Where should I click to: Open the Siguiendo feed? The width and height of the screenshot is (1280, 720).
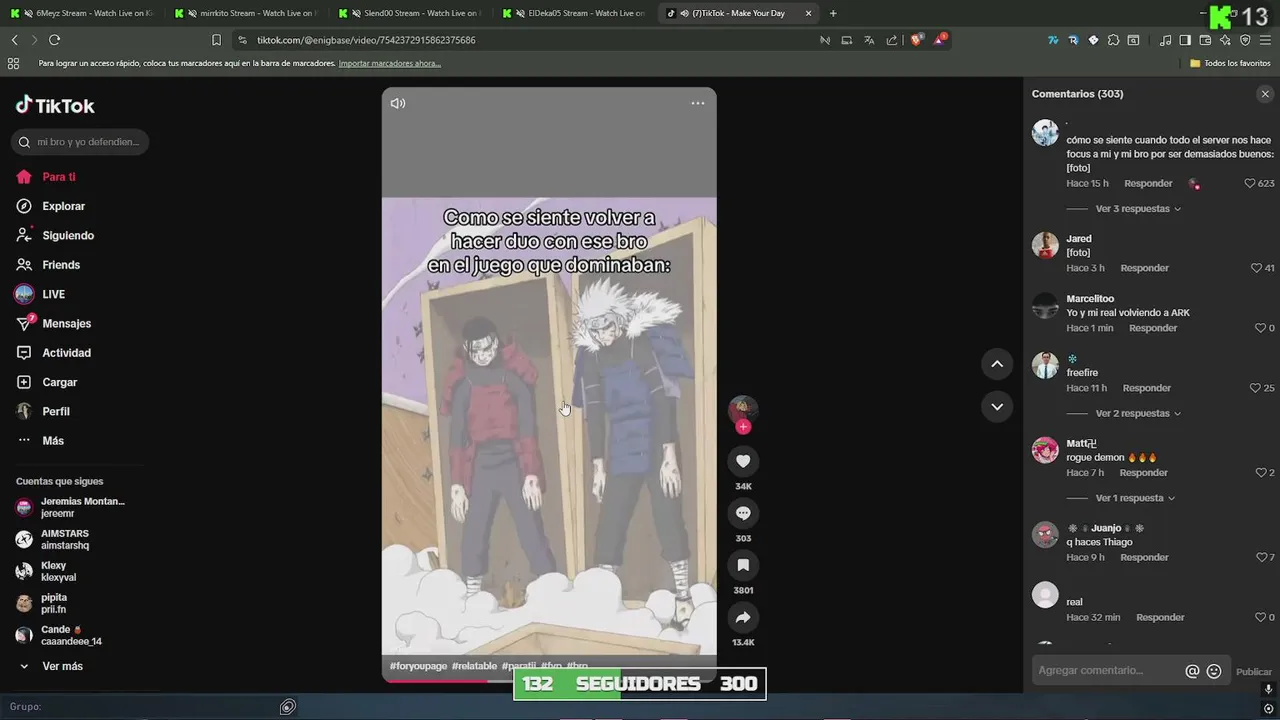coord(55,236)
